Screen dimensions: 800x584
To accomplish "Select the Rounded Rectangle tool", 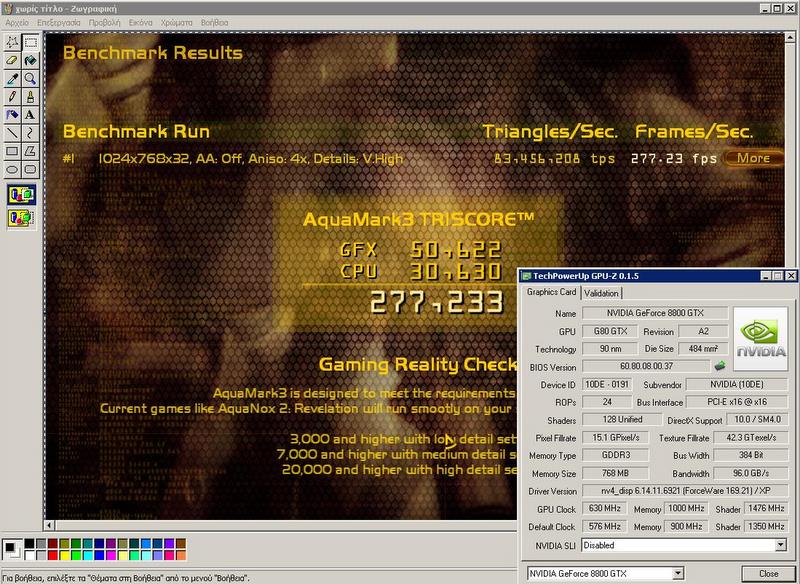I will coord(30,169).
